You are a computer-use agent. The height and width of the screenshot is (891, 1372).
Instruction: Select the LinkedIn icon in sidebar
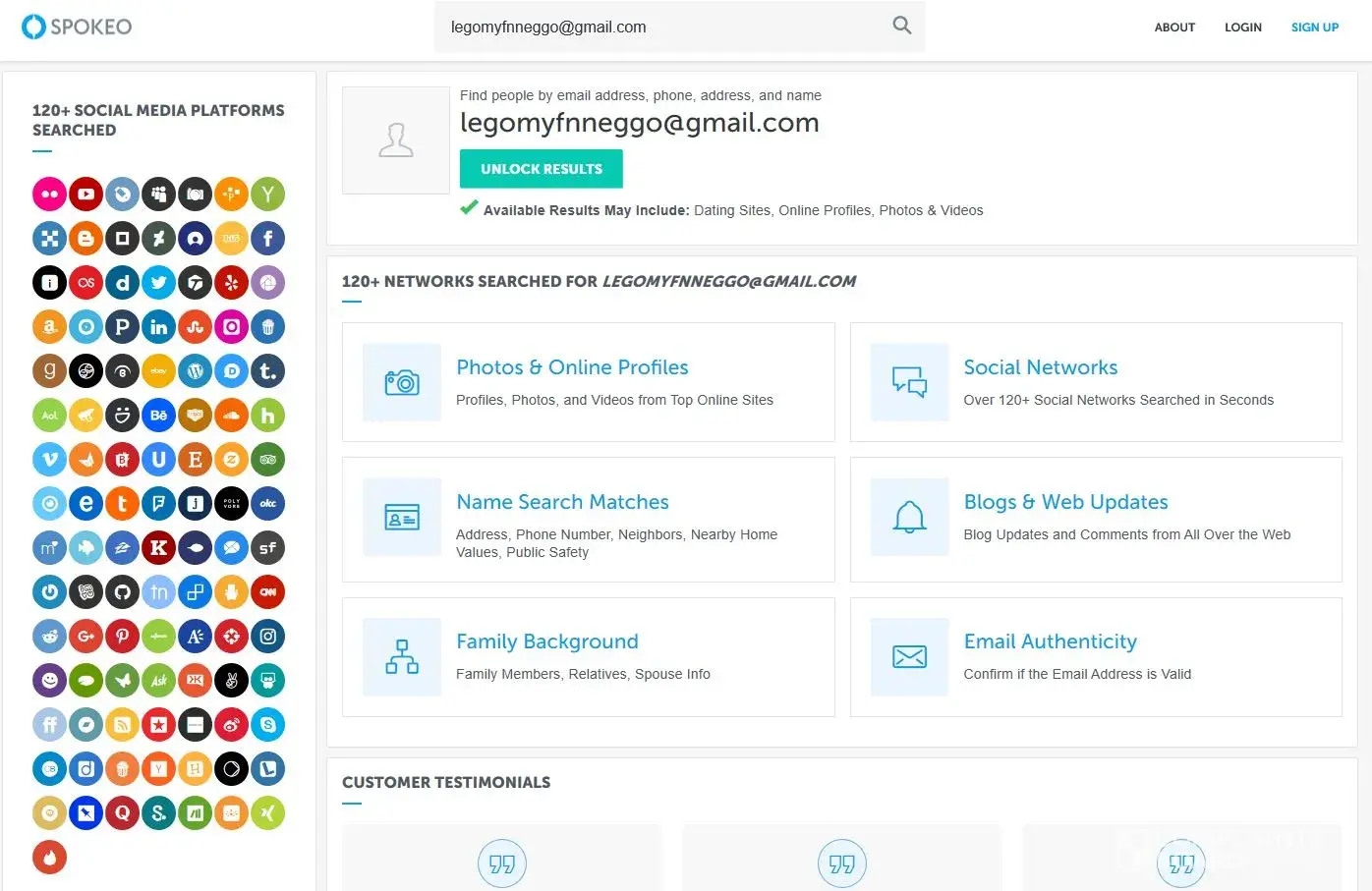[158, 327]
